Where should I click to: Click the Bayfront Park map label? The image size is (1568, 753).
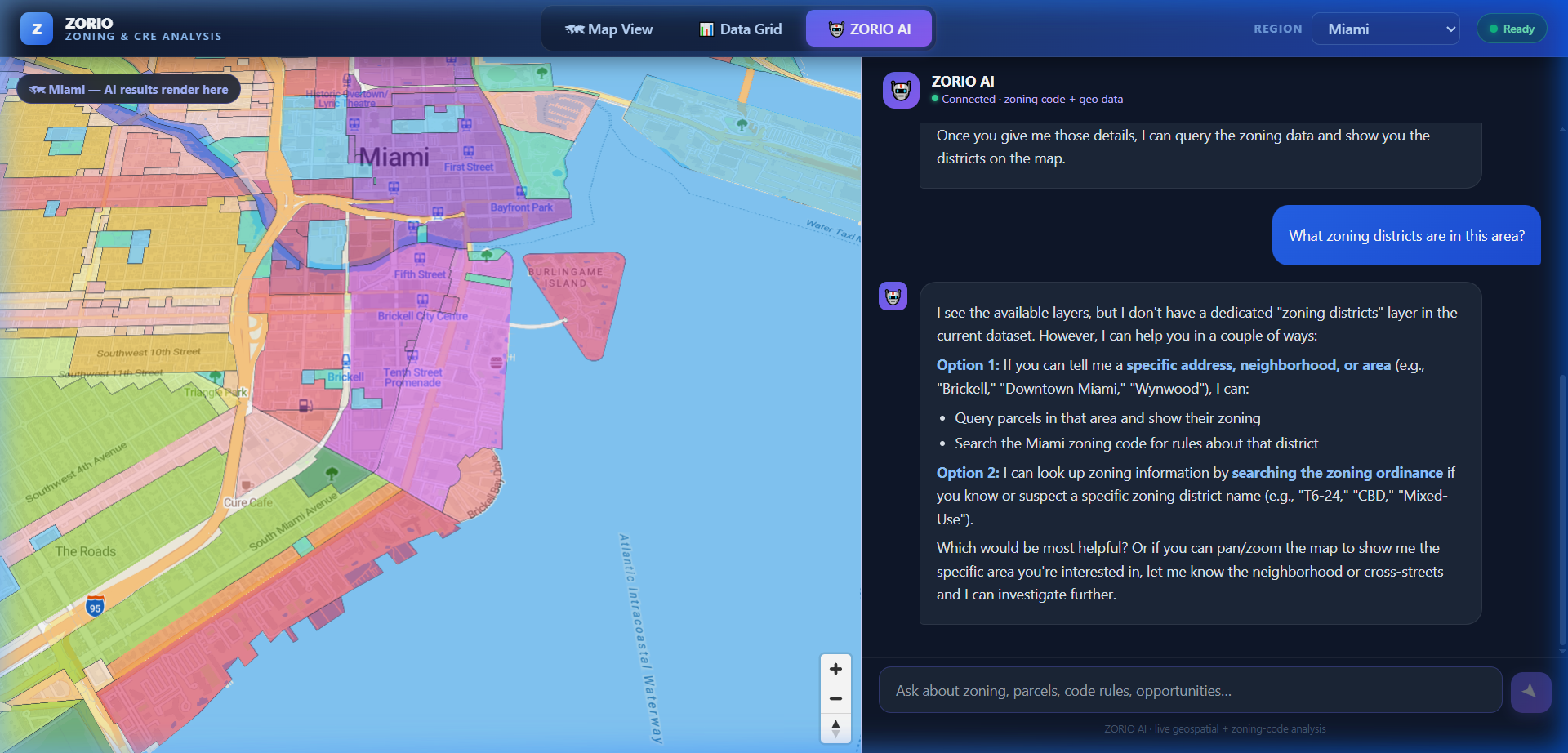point(521,207)
